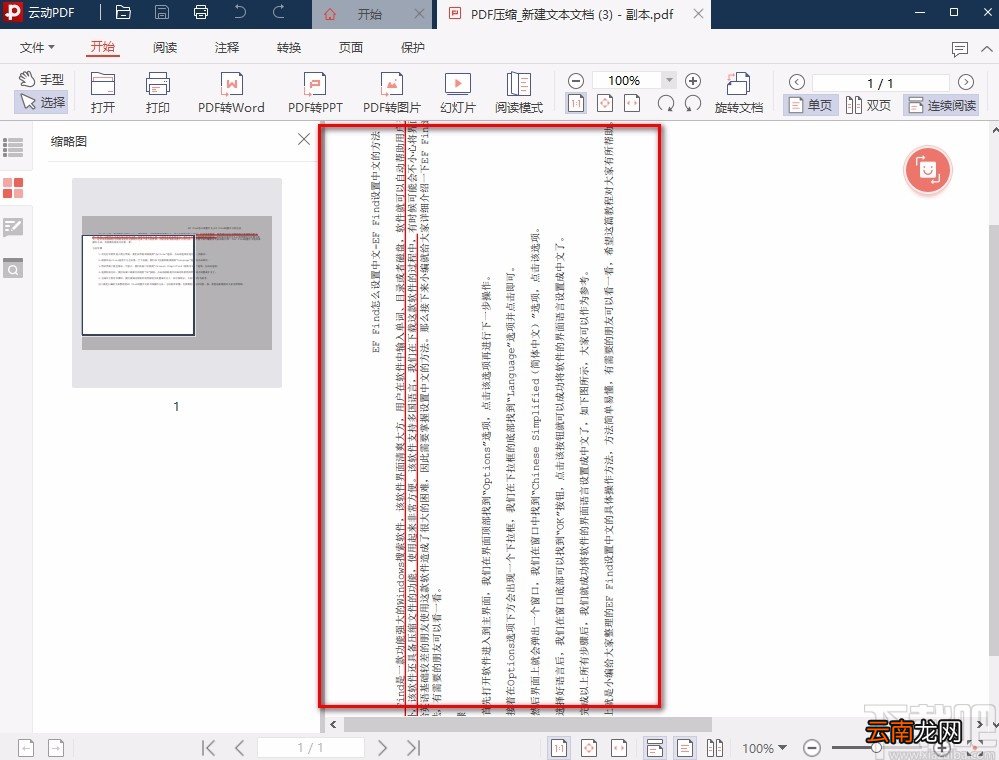Click the undo arrow in title bar
This screenshot has width=999, height=760.
point(240,12)
